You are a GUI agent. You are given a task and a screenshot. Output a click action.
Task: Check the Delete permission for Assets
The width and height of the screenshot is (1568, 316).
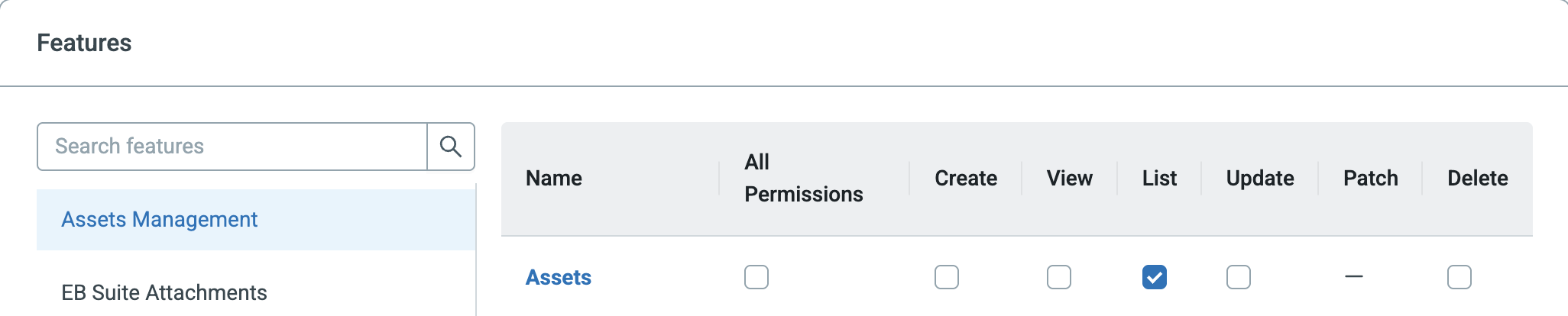tap(1459, 277)
